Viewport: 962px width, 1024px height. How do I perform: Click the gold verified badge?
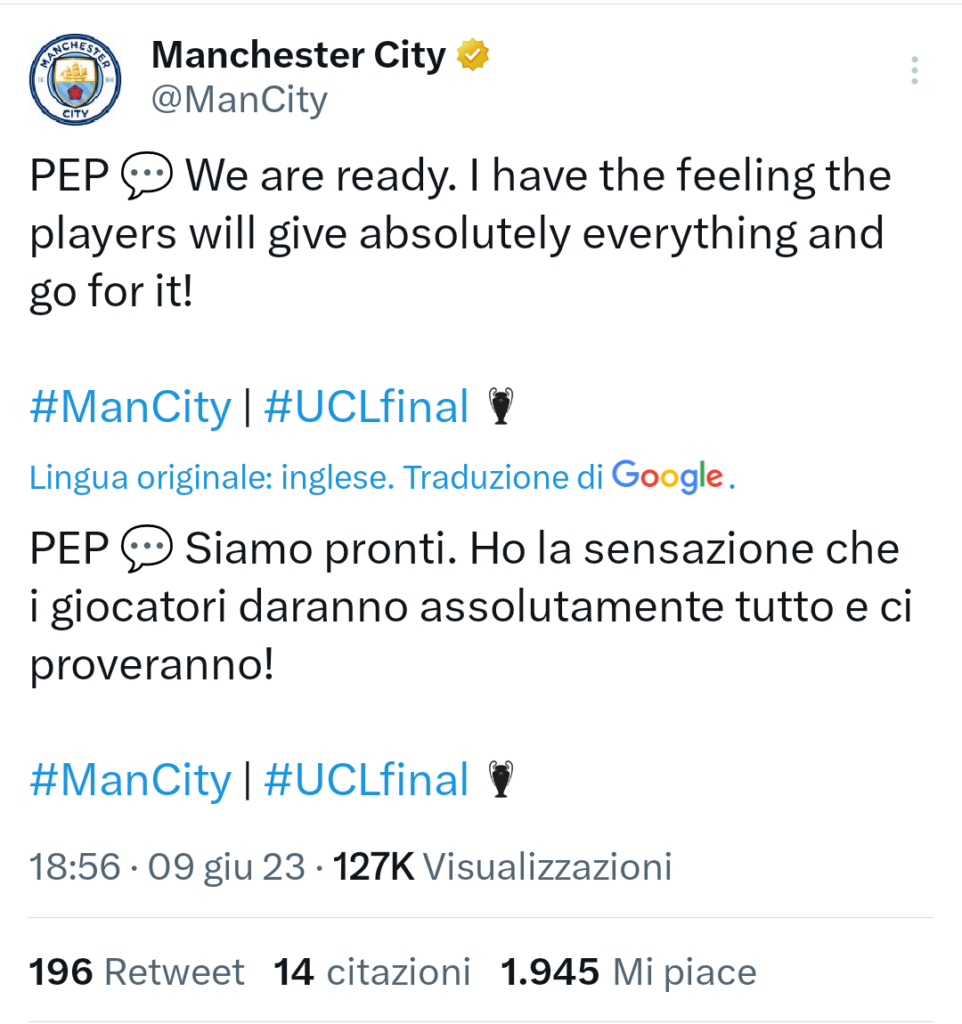[471, 55]
